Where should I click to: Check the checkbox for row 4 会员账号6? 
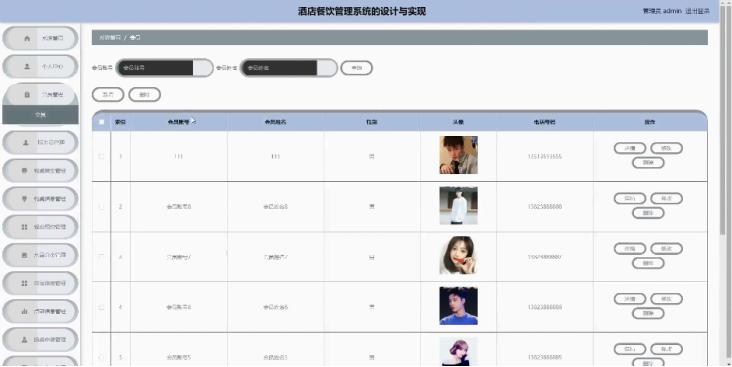click(101, 307)
